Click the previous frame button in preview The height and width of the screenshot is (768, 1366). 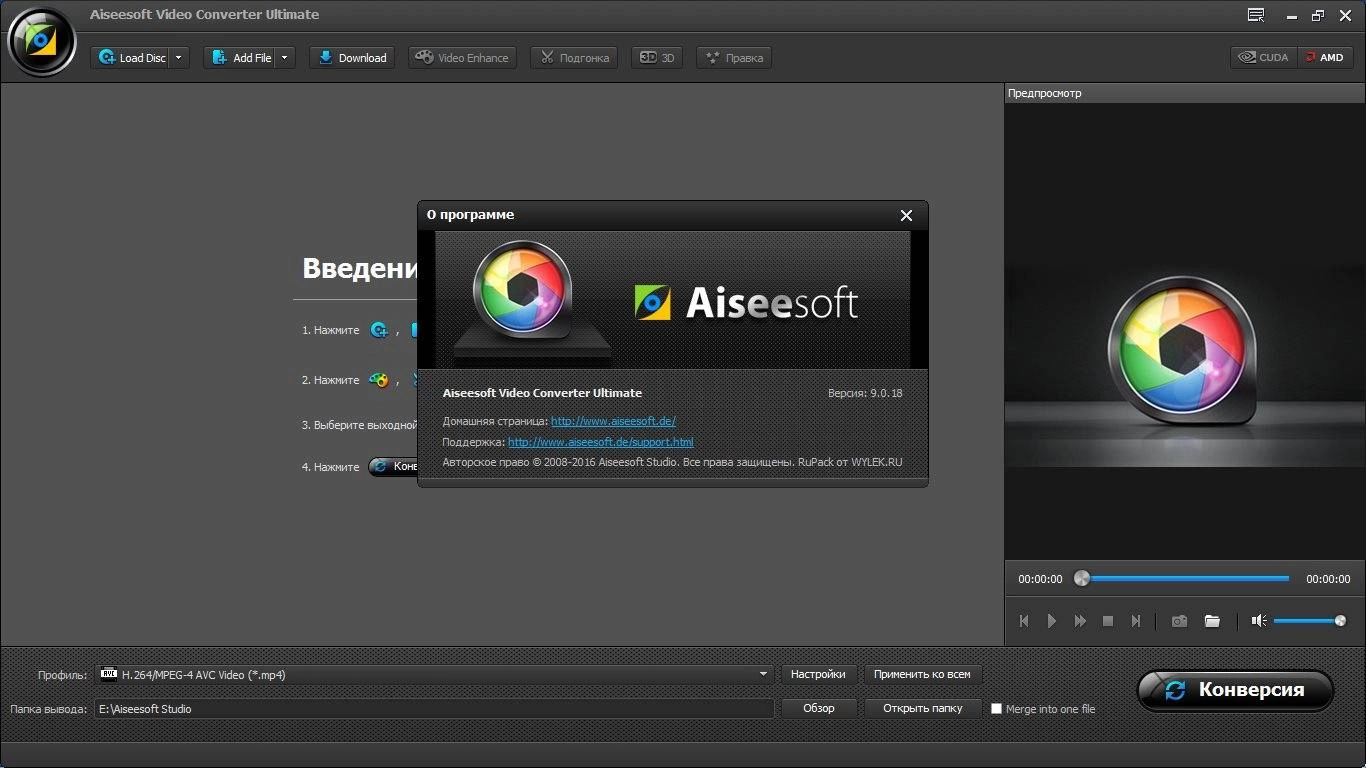(1024, 621)
